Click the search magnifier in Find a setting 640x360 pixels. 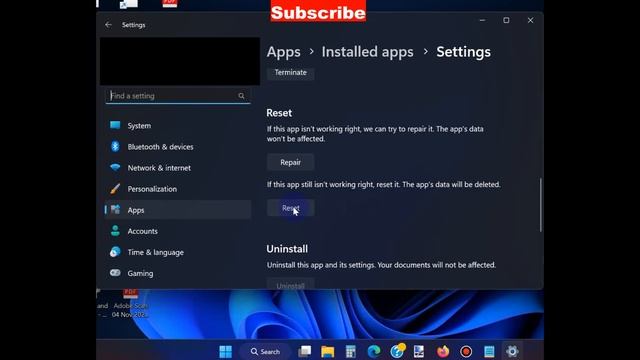(x=241, y=96)
